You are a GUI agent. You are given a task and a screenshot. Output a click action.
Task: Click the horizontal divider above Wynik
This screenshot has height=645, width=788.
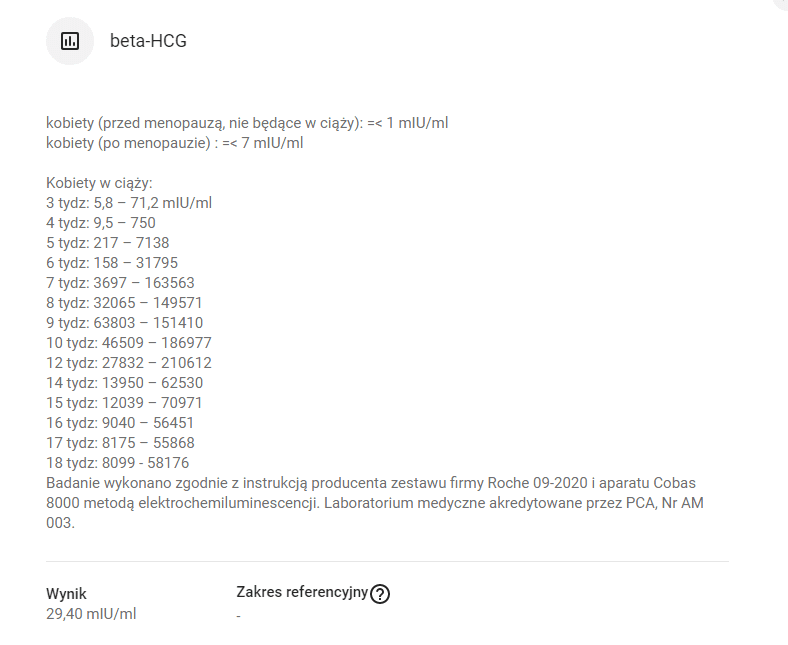tap(387, 562)
